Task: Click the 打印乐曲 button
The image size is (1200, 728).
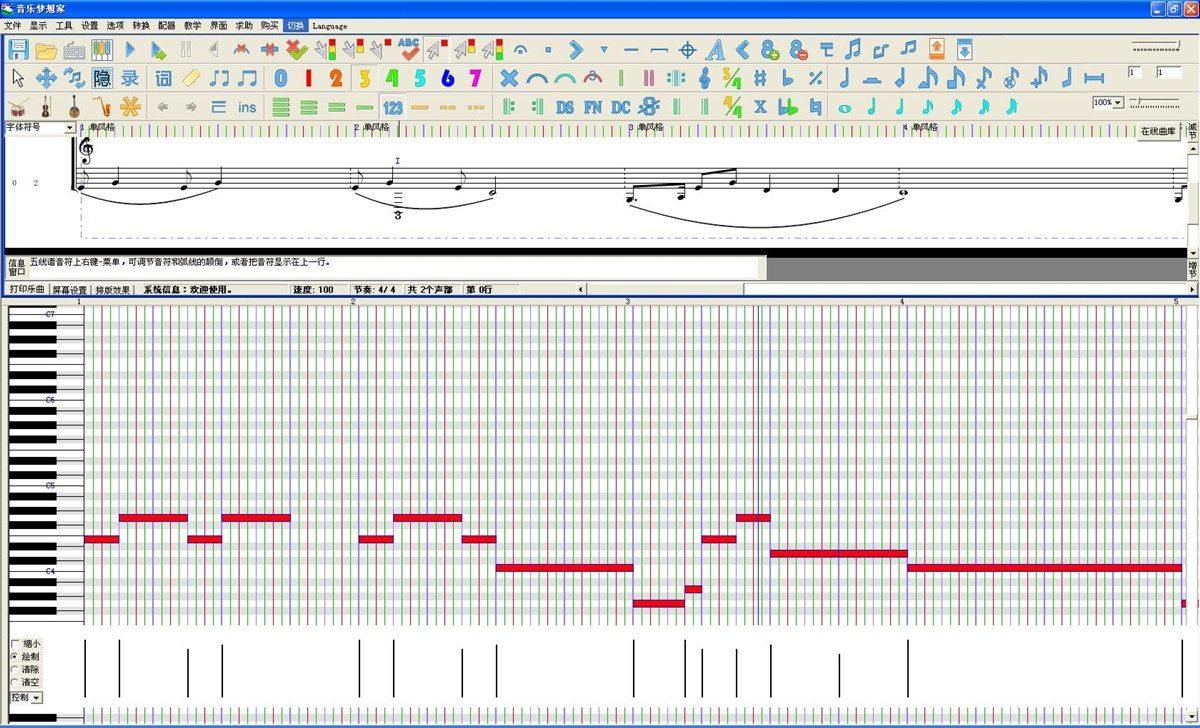Action: click(x=27, y=290)
